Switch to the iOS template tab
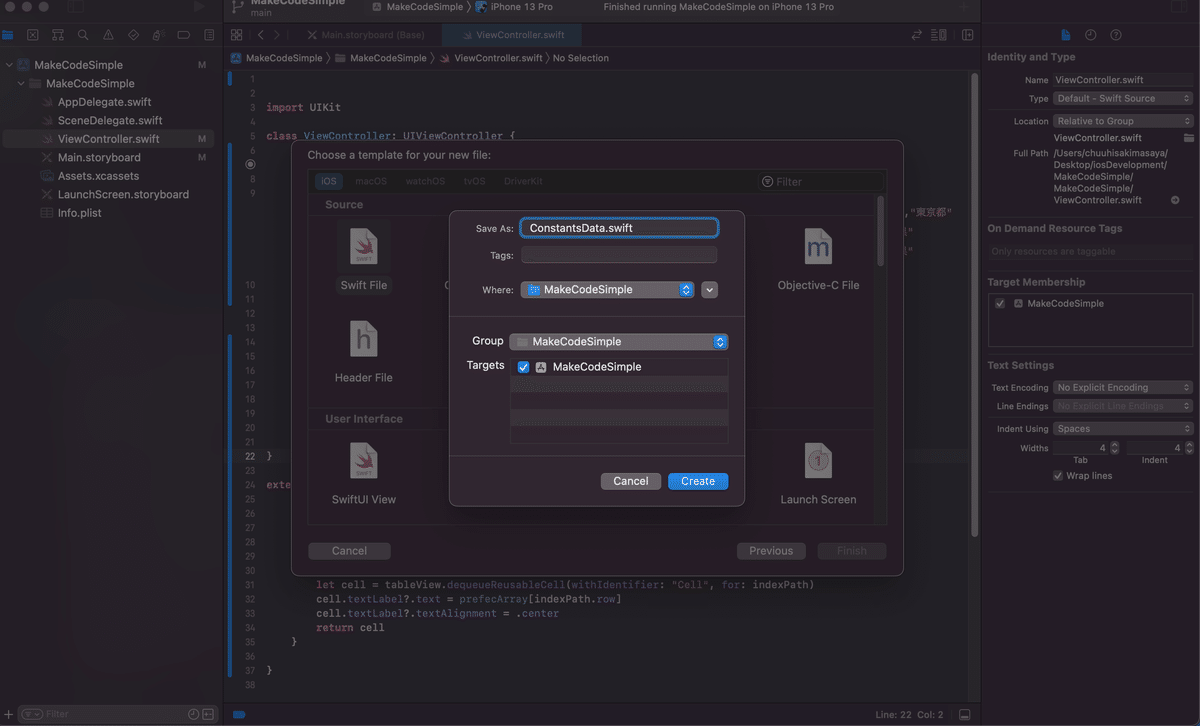 (329, 182)
